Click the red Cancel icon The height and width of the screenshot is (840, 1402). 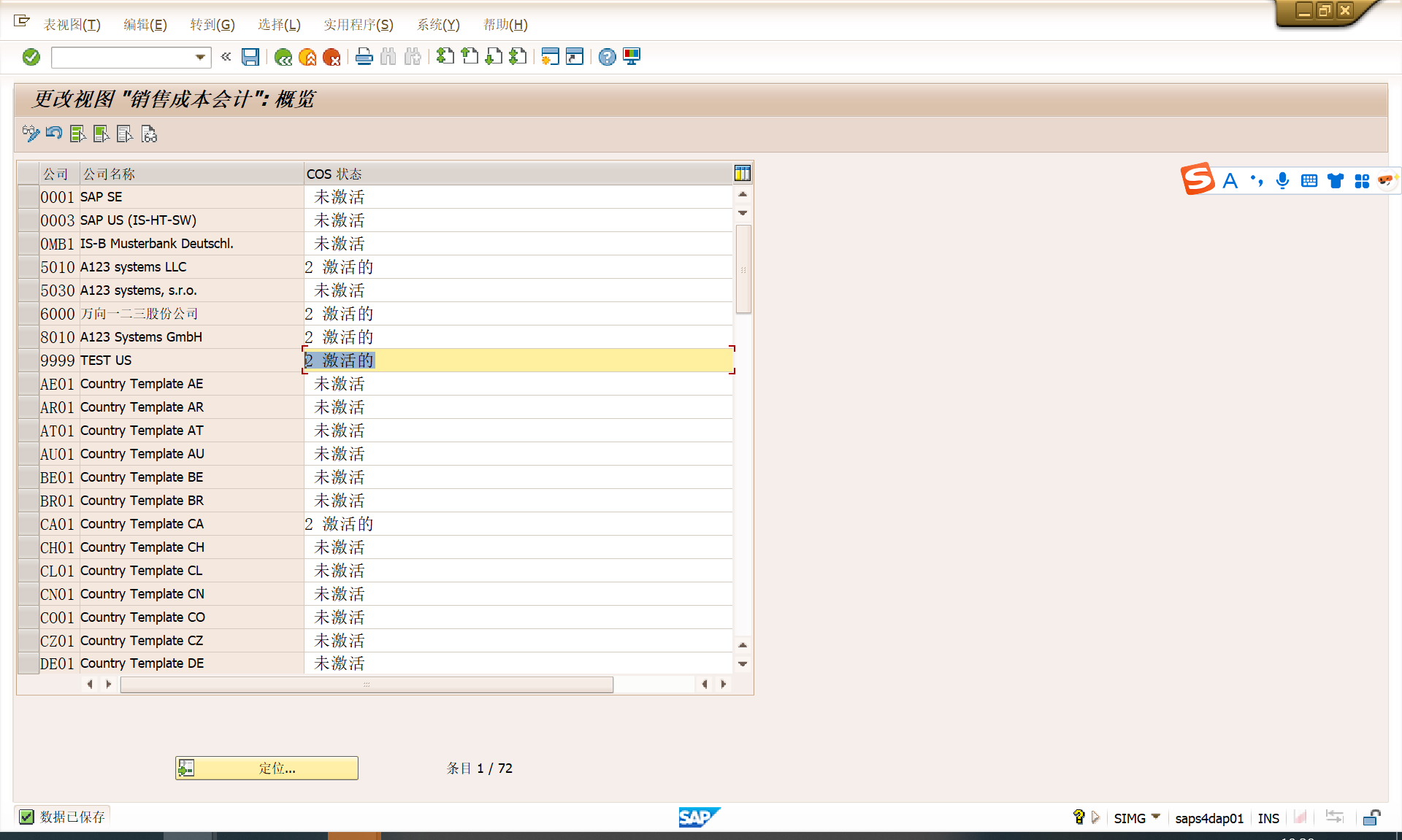coord(332,57)
